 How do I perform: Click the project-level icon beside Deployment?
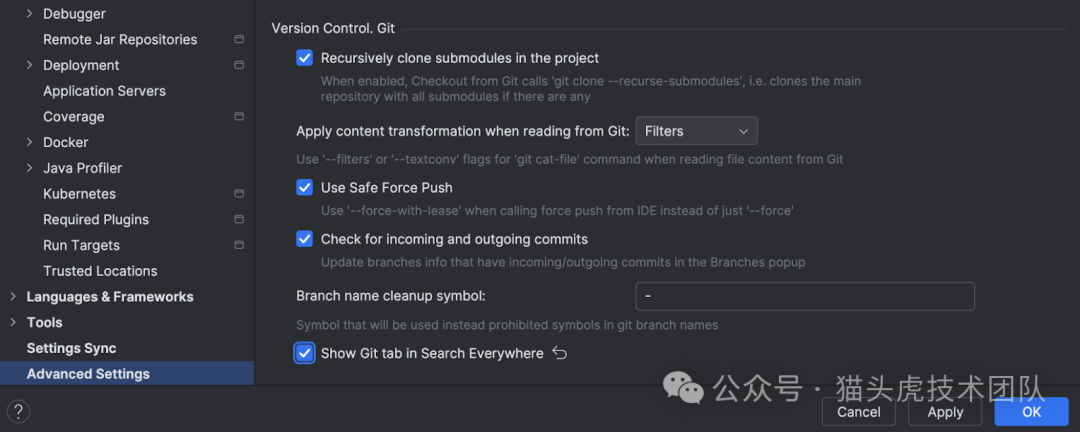[239, 65]
